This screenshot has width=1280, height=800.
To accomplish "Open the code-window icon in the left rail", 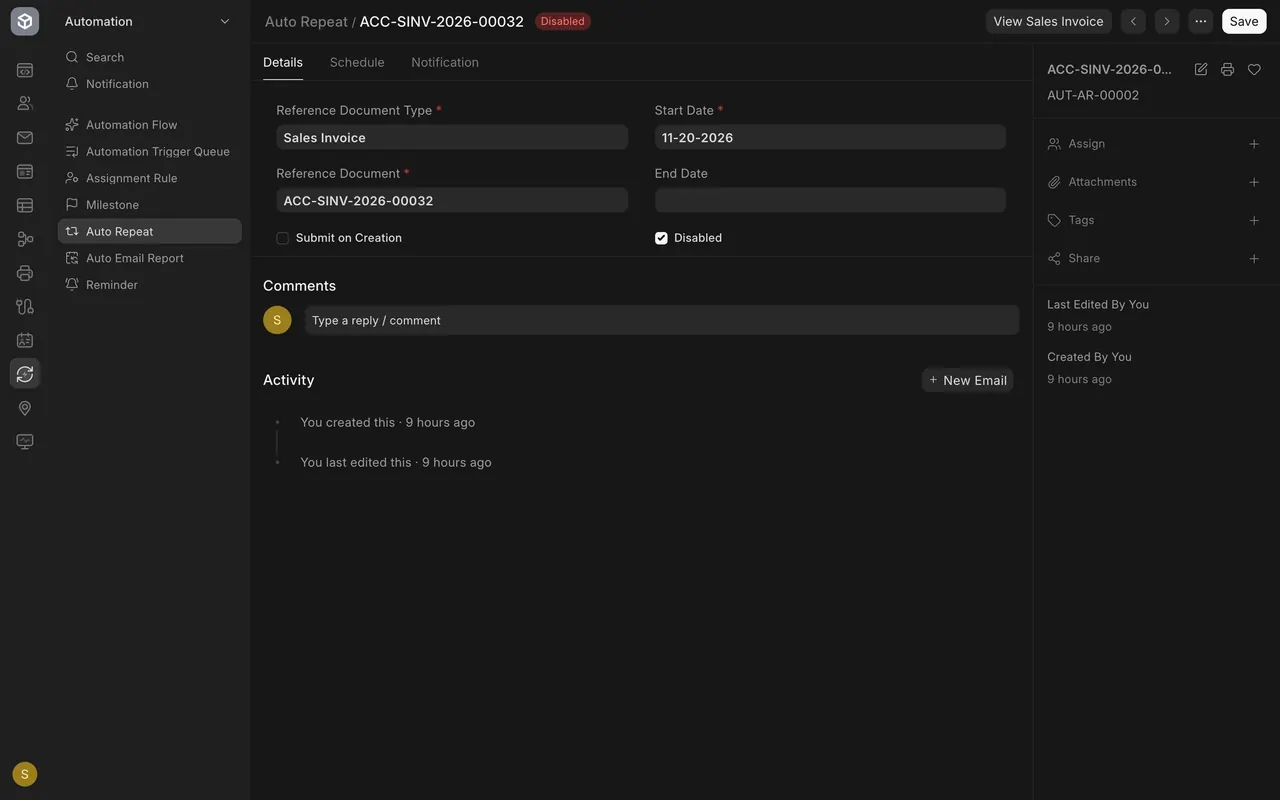I will pyautogui.click(x=25, y=70).
